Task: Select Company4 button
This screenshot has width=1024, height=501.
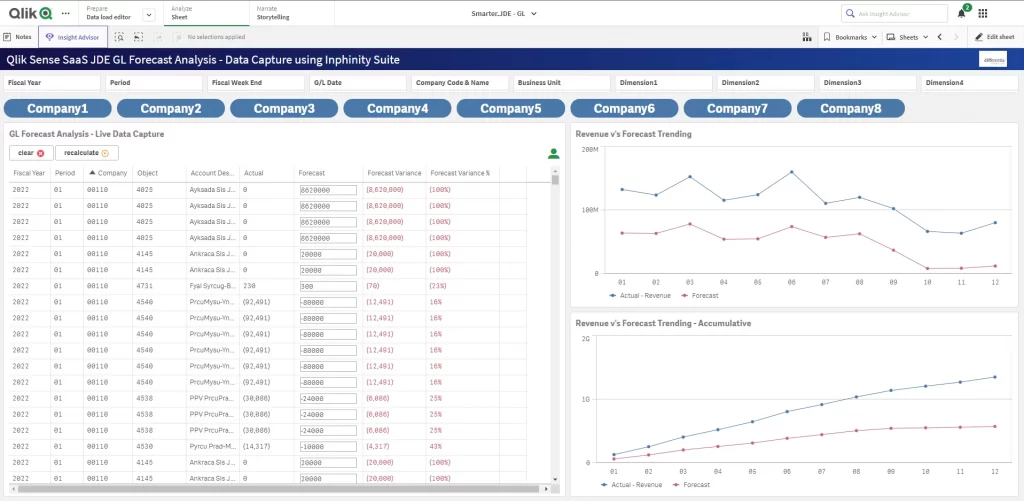Action: point(398,108)
